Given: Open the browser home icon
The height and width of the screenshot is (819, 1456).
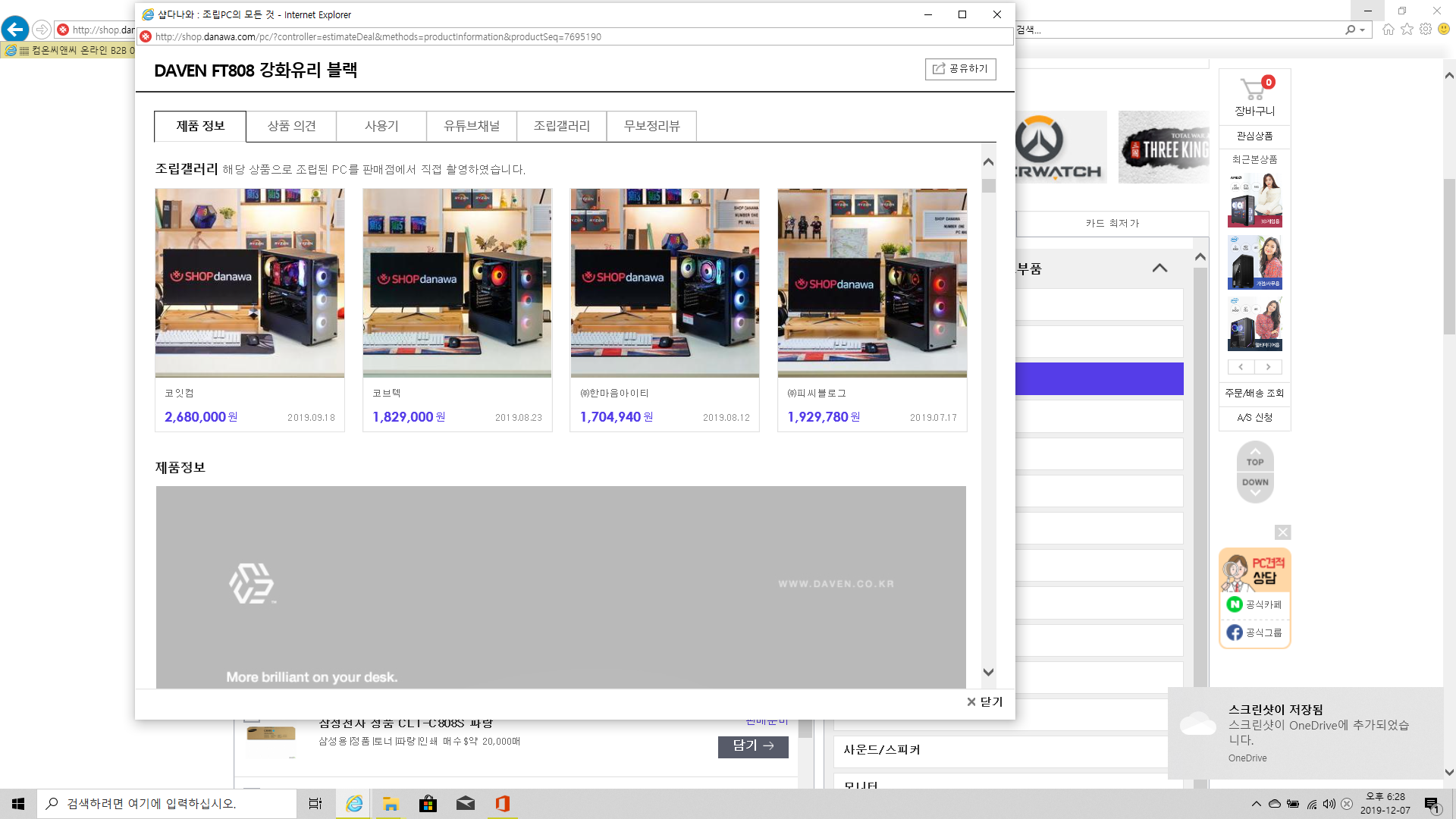Looking at the screenshot, I should (x=1388, y=30).
